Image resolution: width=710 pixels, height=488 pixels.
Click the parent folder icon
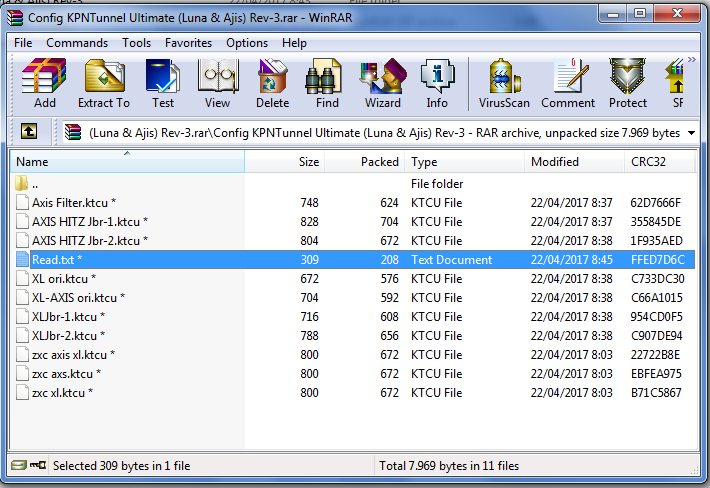click(x=21, y=183)
